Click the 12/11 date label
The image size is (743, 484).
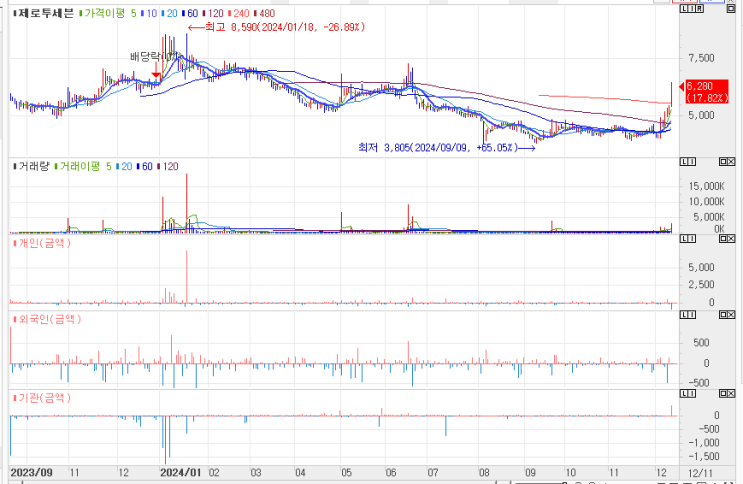(700, 473)
